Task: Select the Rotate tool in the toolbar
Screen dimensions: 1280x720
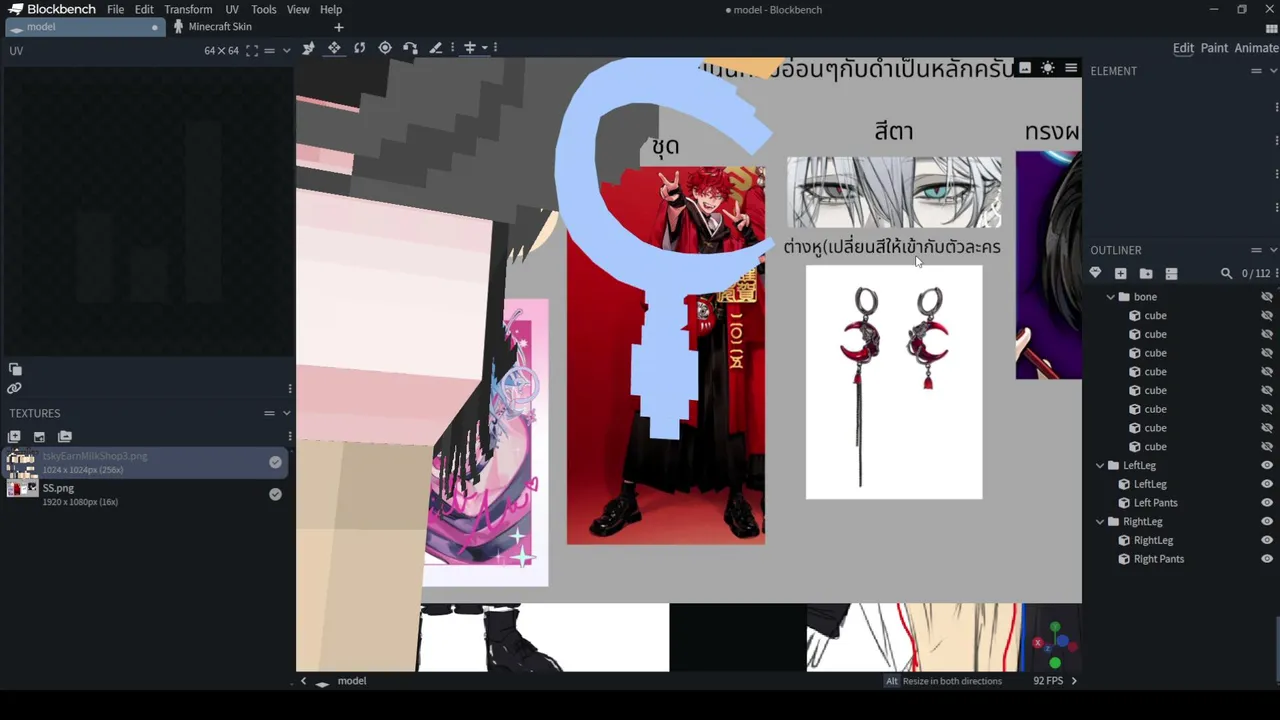Action: (359, 48)
